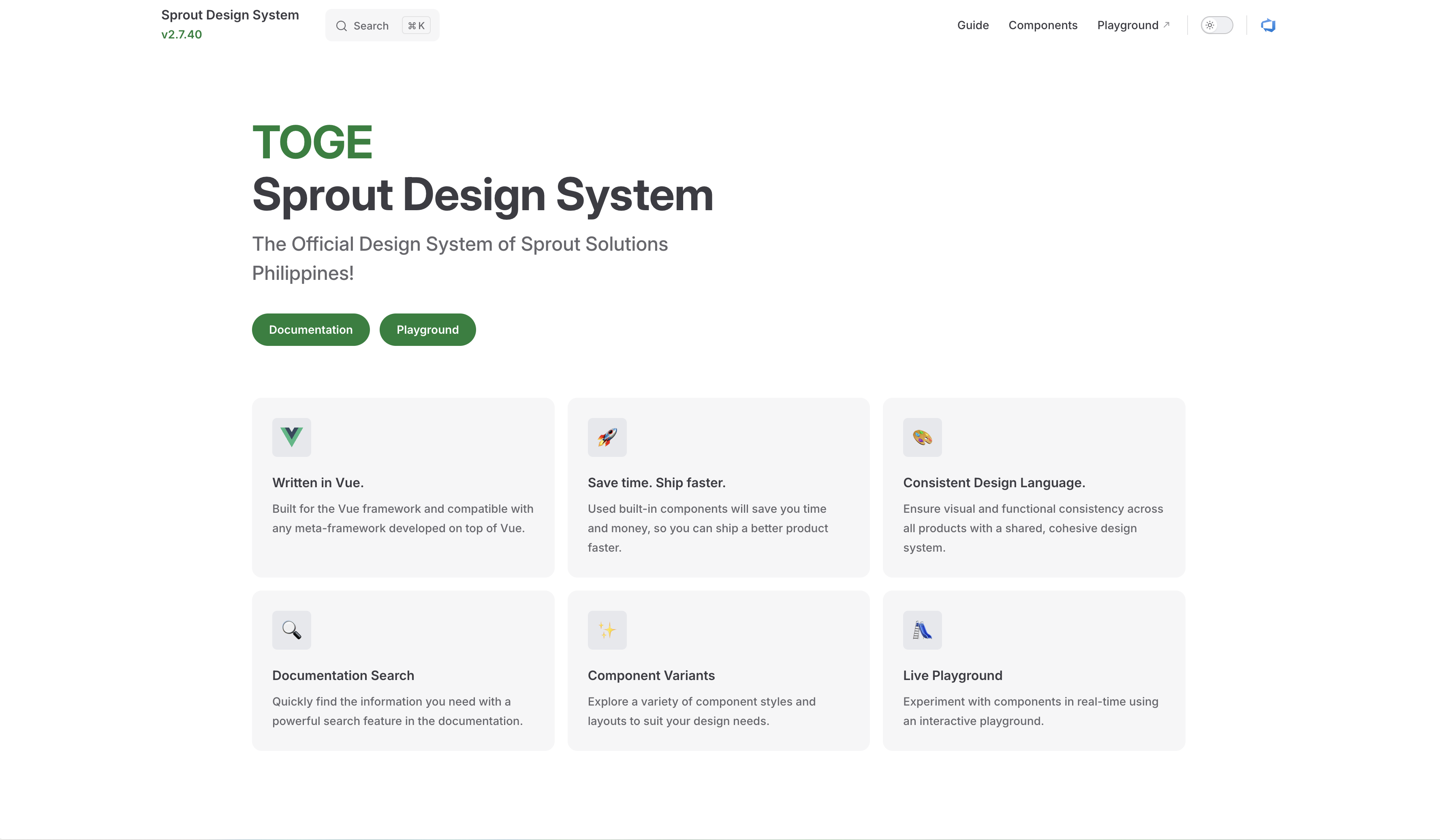Open the Guide menu item
Viewport: 1440px width, 840px height.
[972, 25]
